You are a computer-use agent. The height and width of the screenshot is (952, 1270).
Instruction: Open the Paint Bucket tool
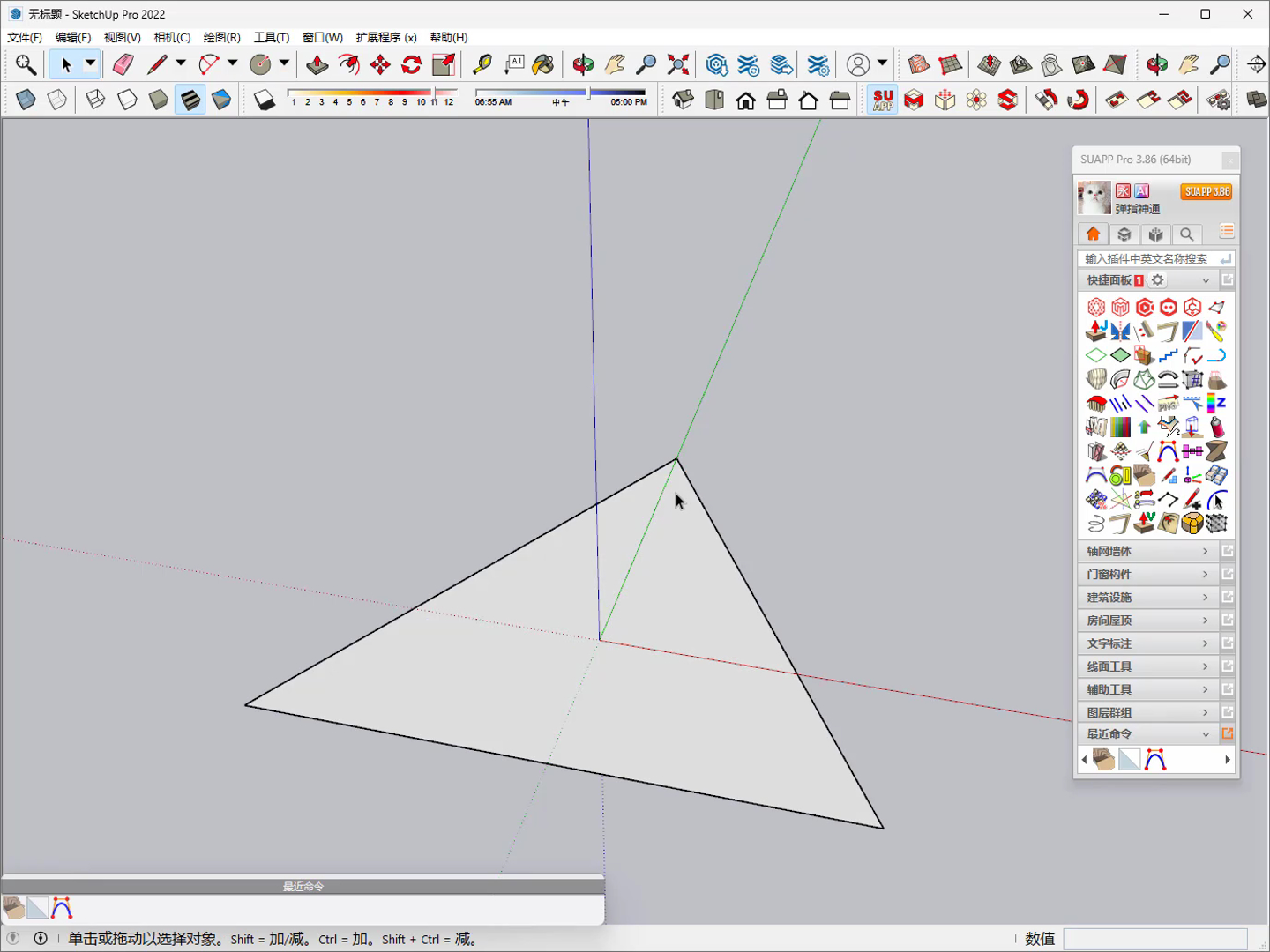[543, 64]
